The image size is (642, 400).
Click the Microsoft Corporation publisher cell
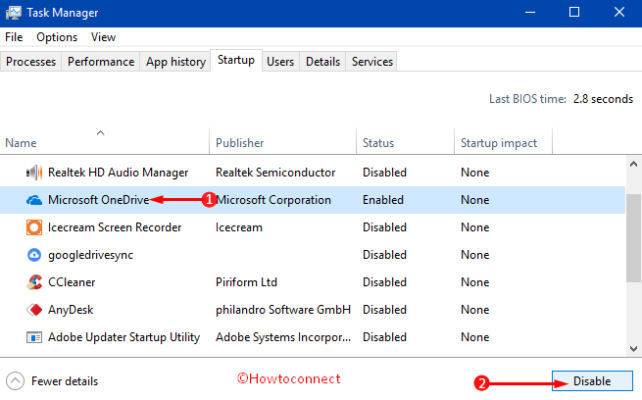(x=273, y=200)
